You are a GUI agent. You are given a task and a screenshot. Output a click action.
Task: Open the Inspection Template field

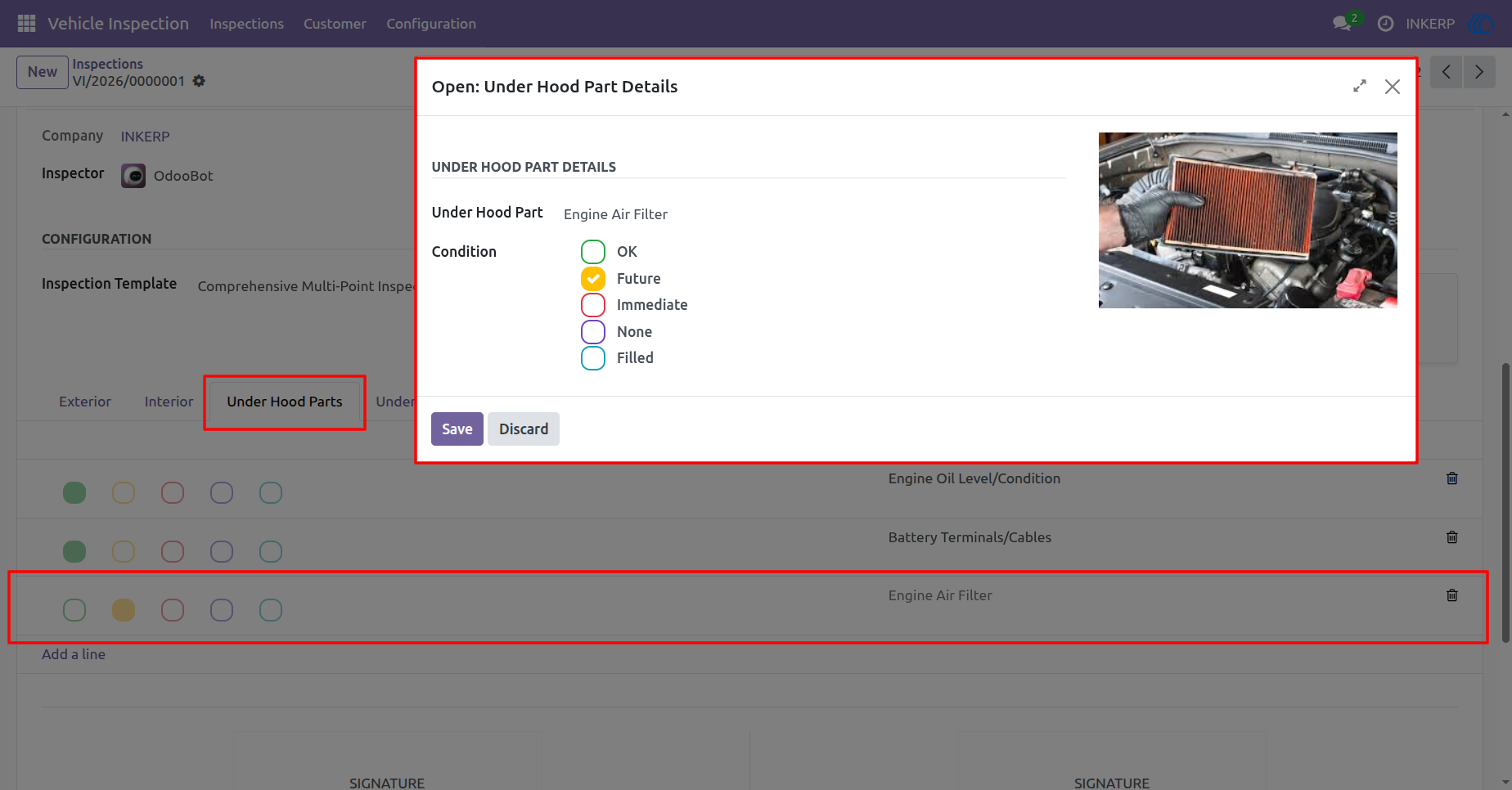[x=308, y=286]
